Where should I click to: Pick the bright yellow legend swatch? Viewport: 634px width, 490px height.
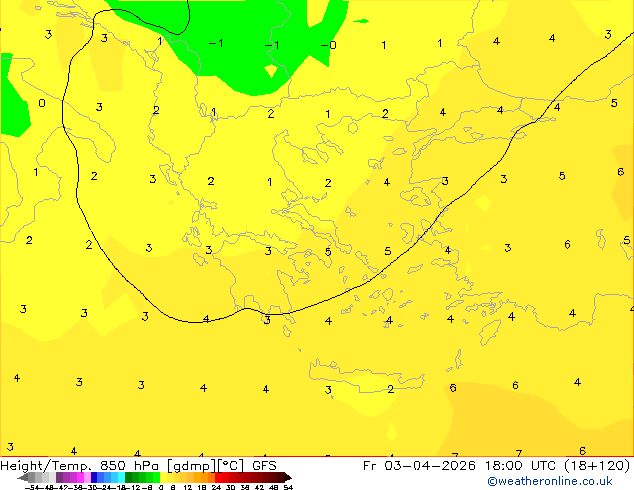163,477
